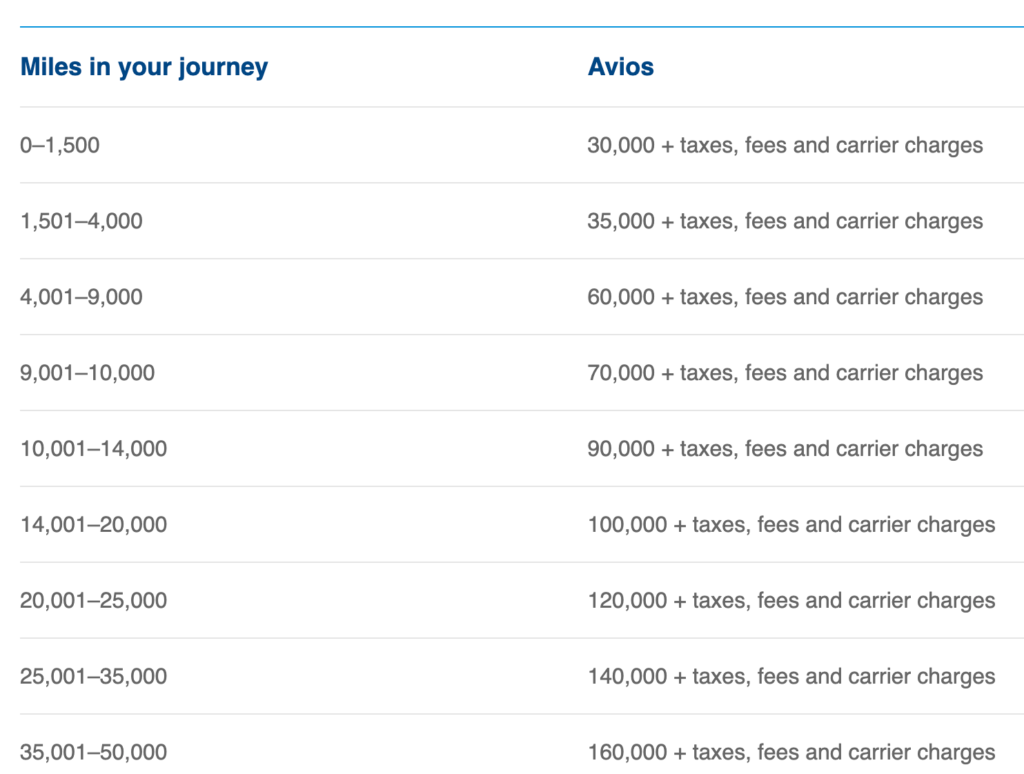Click the 'Avios' column header
This screenshot has width=1024, height=774.
pyautogui.click(x=620, y=67)
